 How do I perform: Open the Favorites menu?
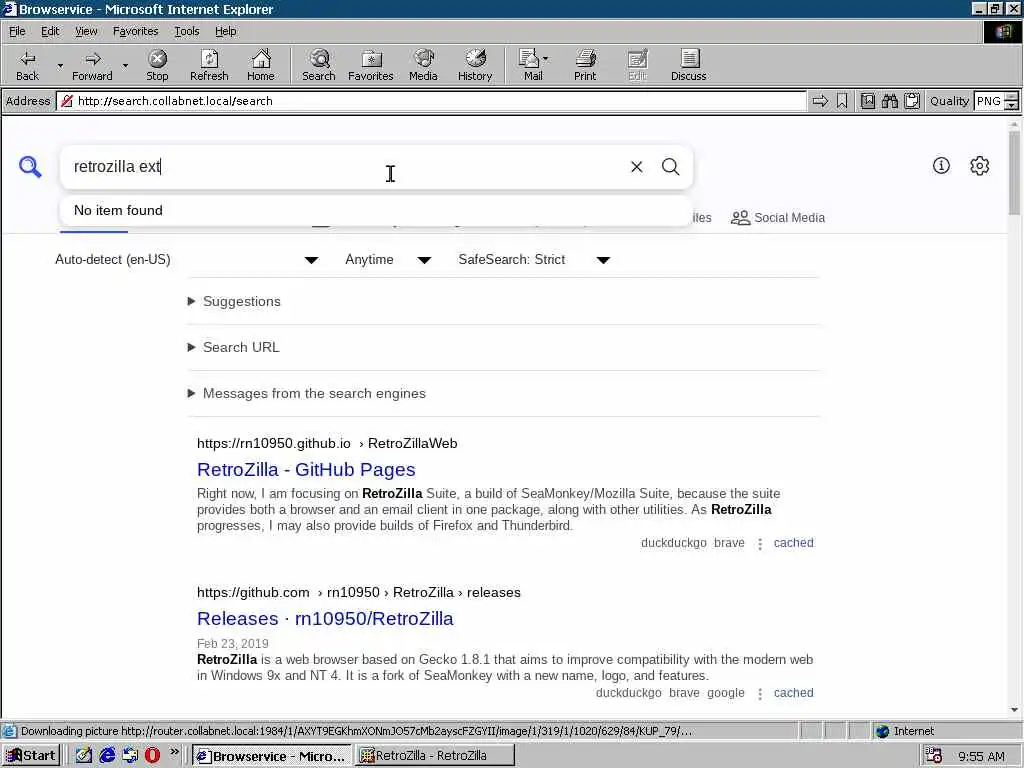point(135,31)
